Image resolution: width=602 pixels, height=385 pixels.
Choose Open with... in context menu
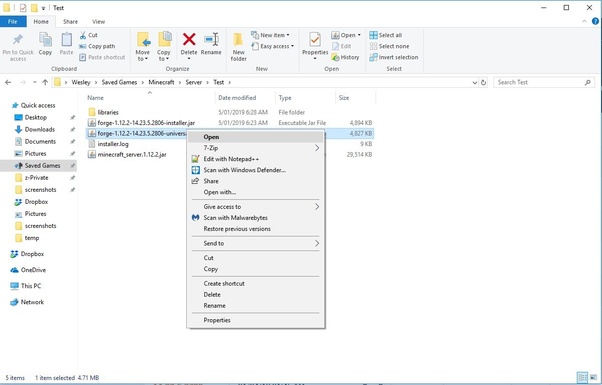(256, 192)
